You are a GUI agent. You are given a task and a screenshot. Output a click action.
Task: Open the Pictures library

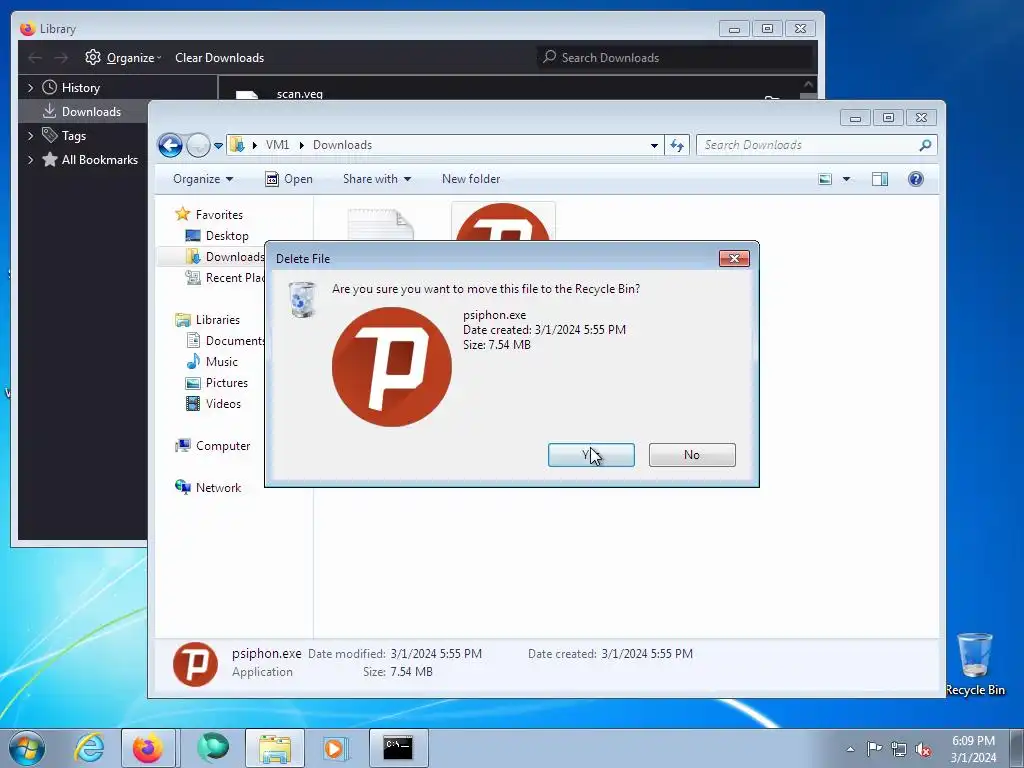coord(217,383)
